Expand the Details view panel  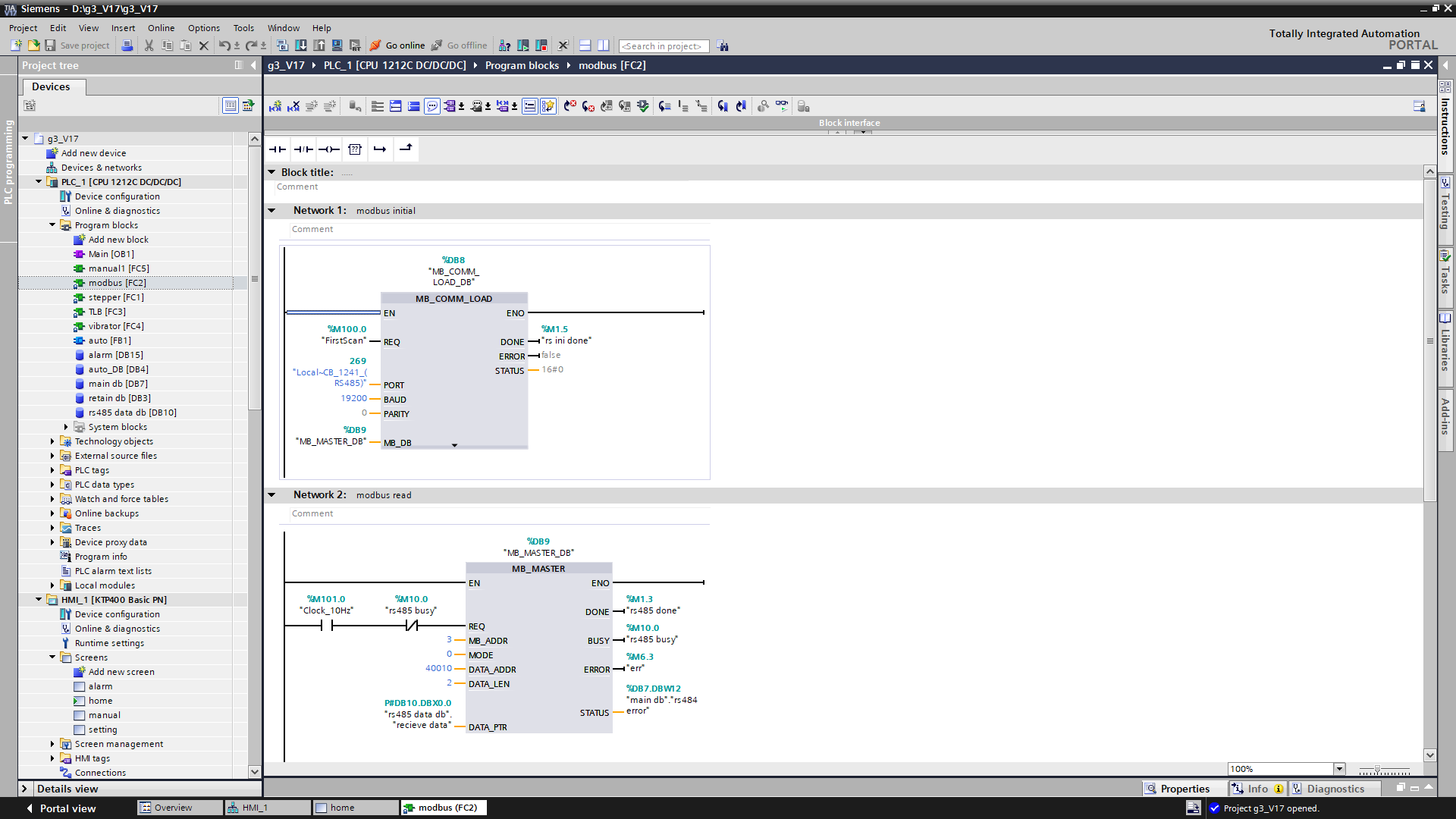point(24,789)
